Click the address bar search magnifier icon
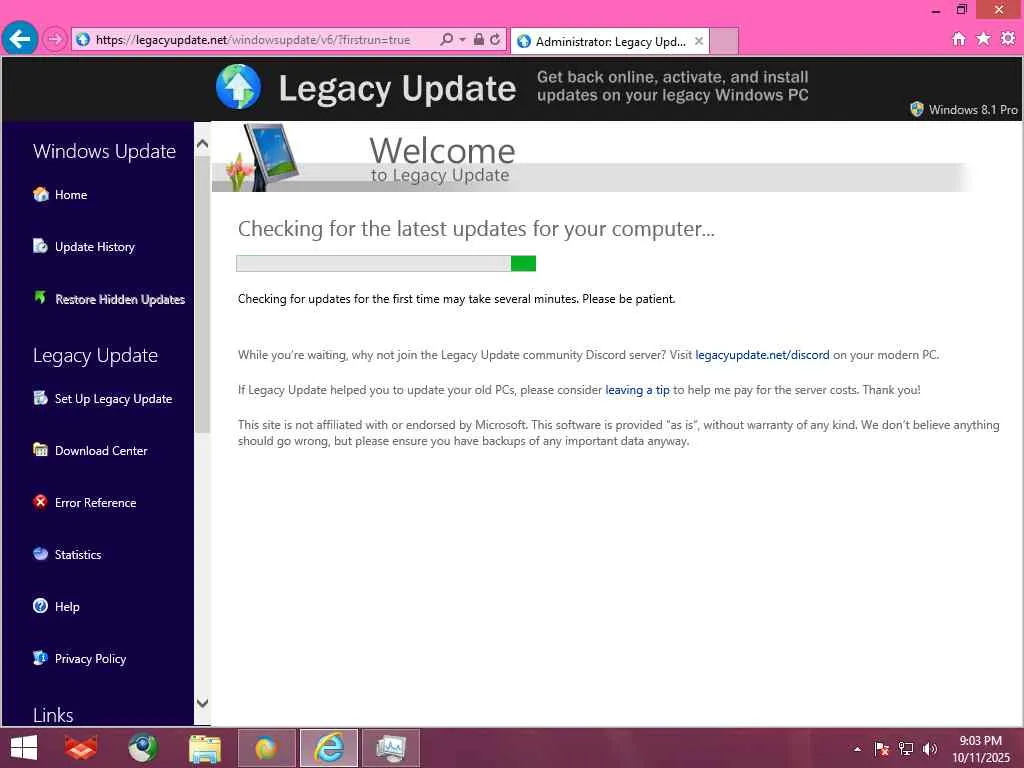Screen dimensions: 1024x768 [447, 39]
